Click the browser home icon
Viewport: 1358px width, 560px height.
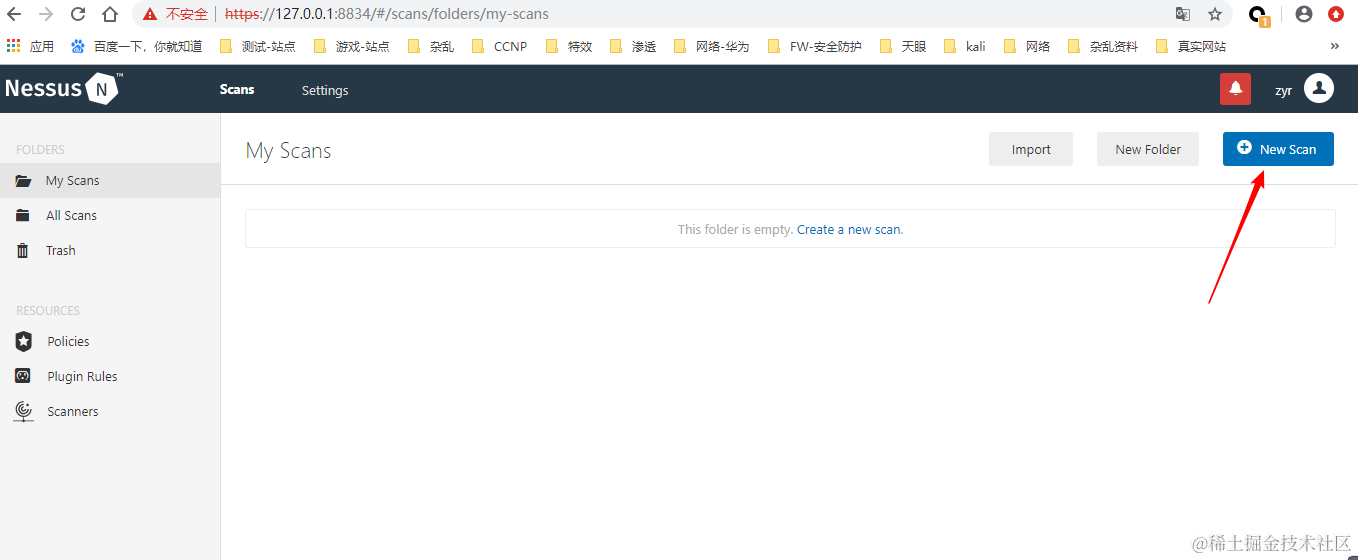coord(110,14)
